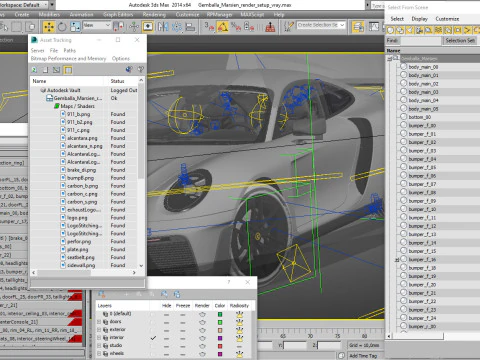Click the Display Shapes filter icon in Select From Scene
This screenshot has width=480, height=360.
[x=400, y=31]
